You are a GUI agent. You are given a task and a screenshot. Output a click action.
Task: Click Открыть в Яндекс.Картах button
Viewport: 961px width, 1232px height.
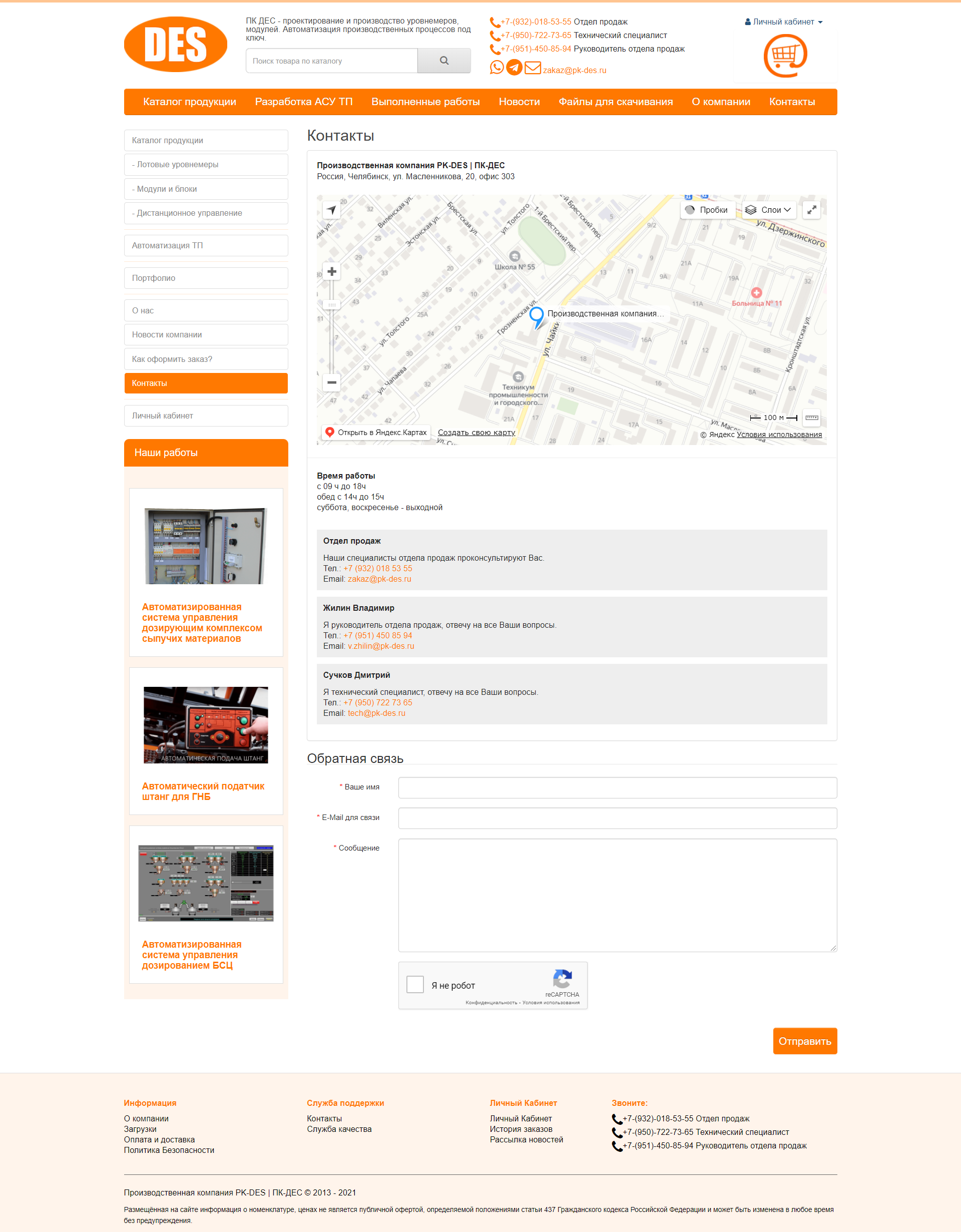(x=376, y=433)
